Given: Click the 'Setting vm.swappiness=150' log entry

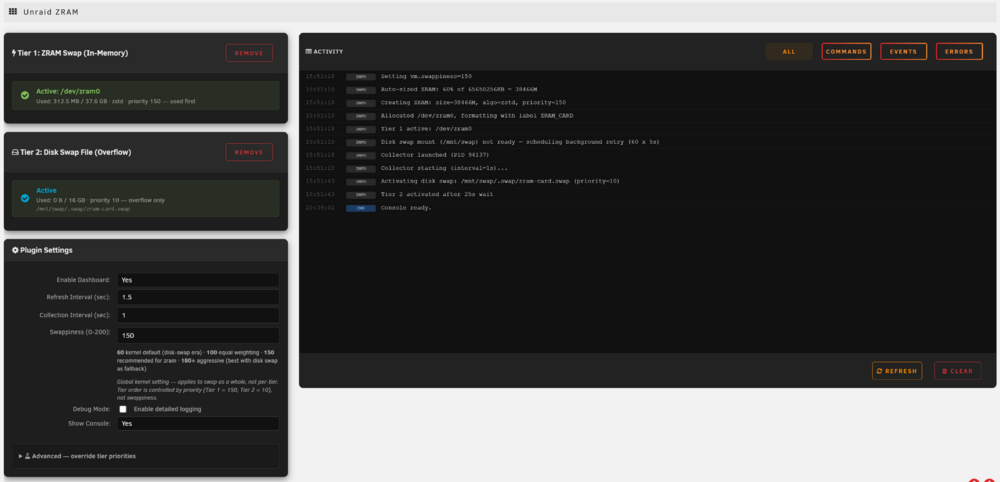Looking at the screenshot, I should (x=426, y=77).
